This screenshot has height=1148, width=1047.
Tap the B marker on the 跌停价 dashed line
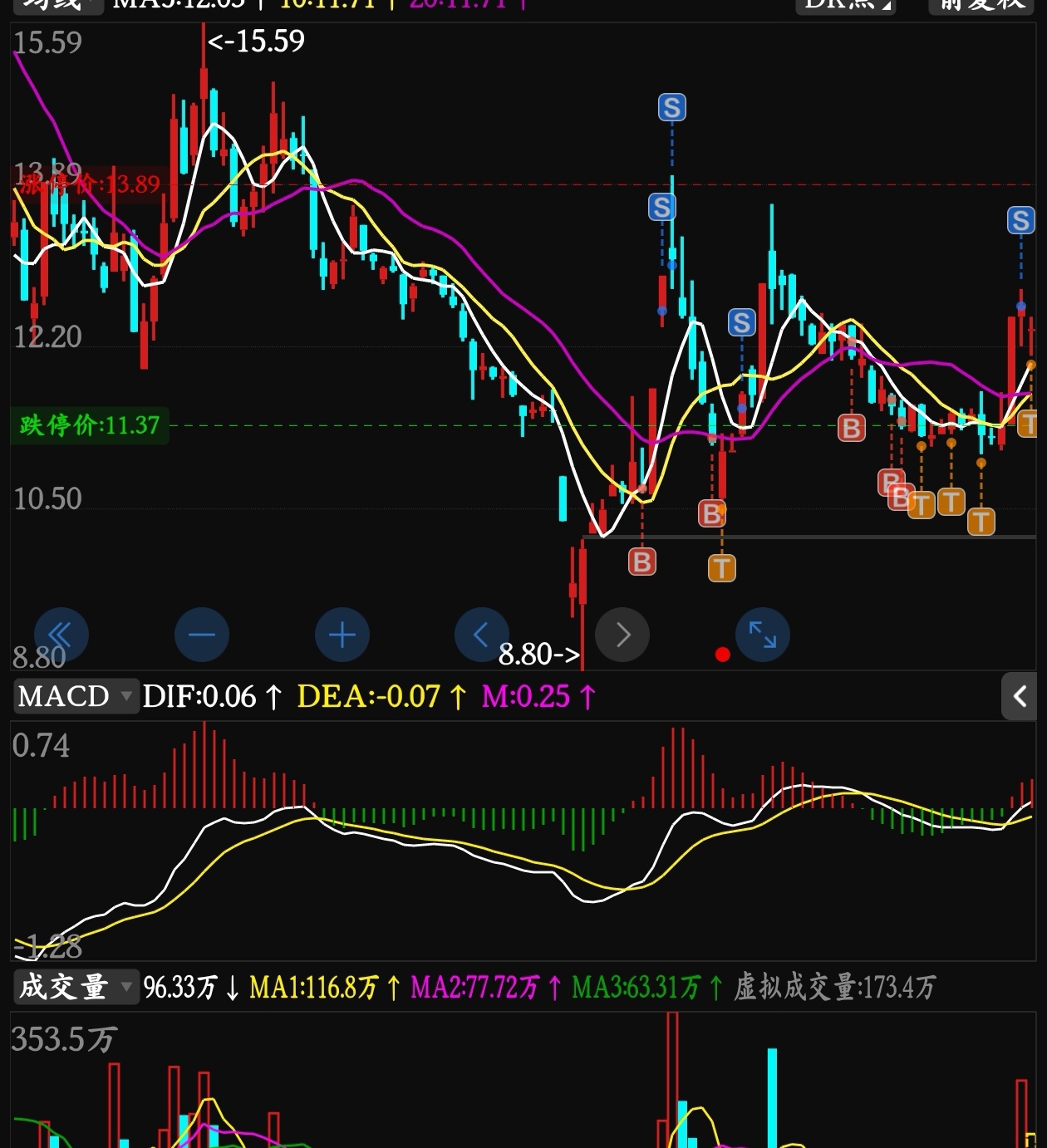coord(851,428)
